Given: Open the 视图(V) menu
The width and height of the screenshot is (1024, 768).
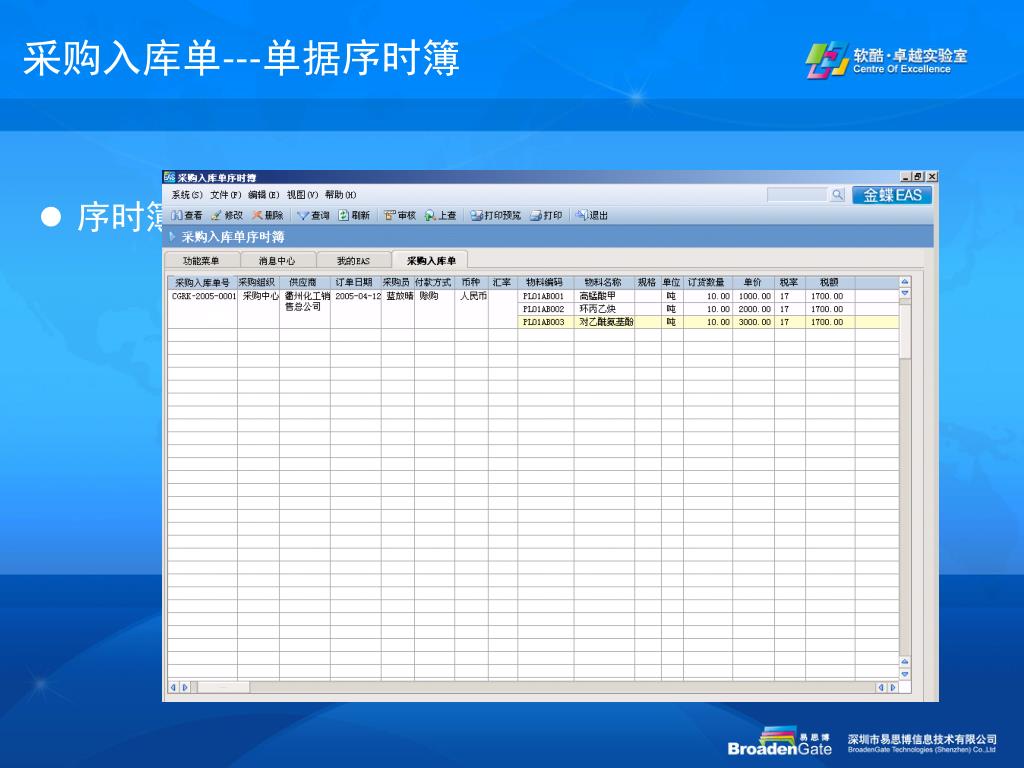Looking at the screenshot, I should pos(302,195).
